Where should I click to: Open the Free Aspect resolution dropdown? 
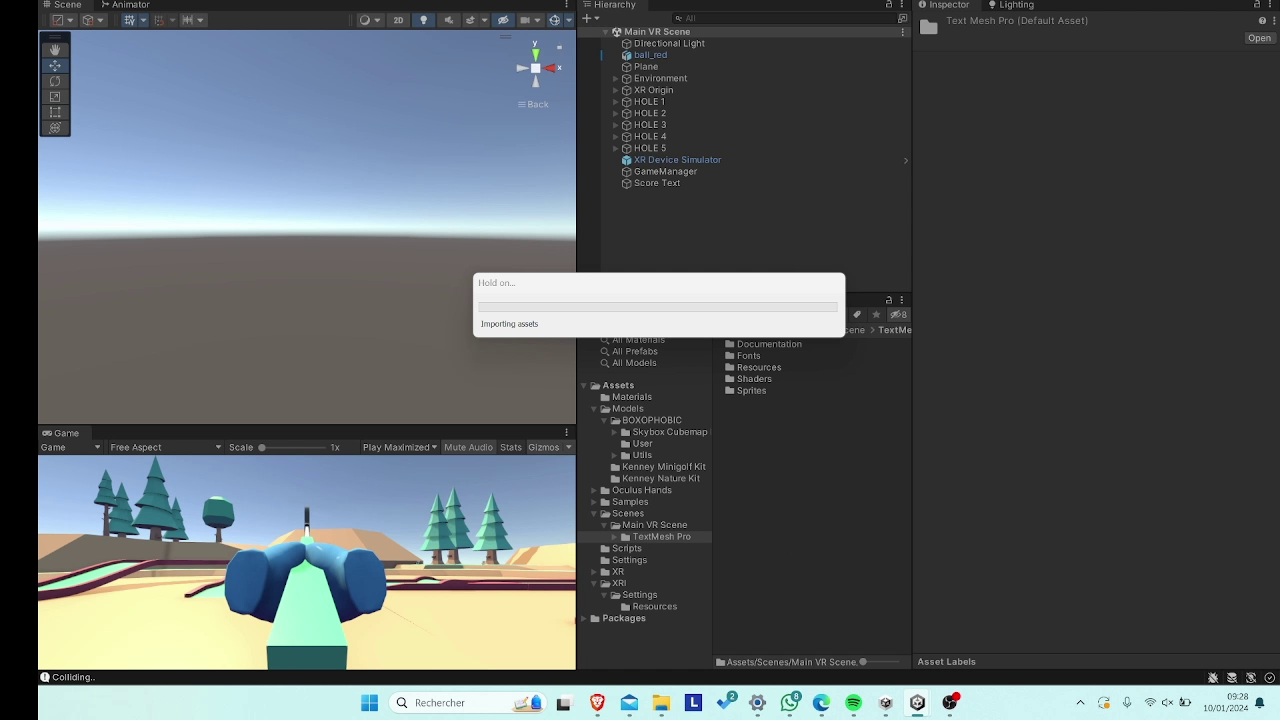(x=165, y=447)
